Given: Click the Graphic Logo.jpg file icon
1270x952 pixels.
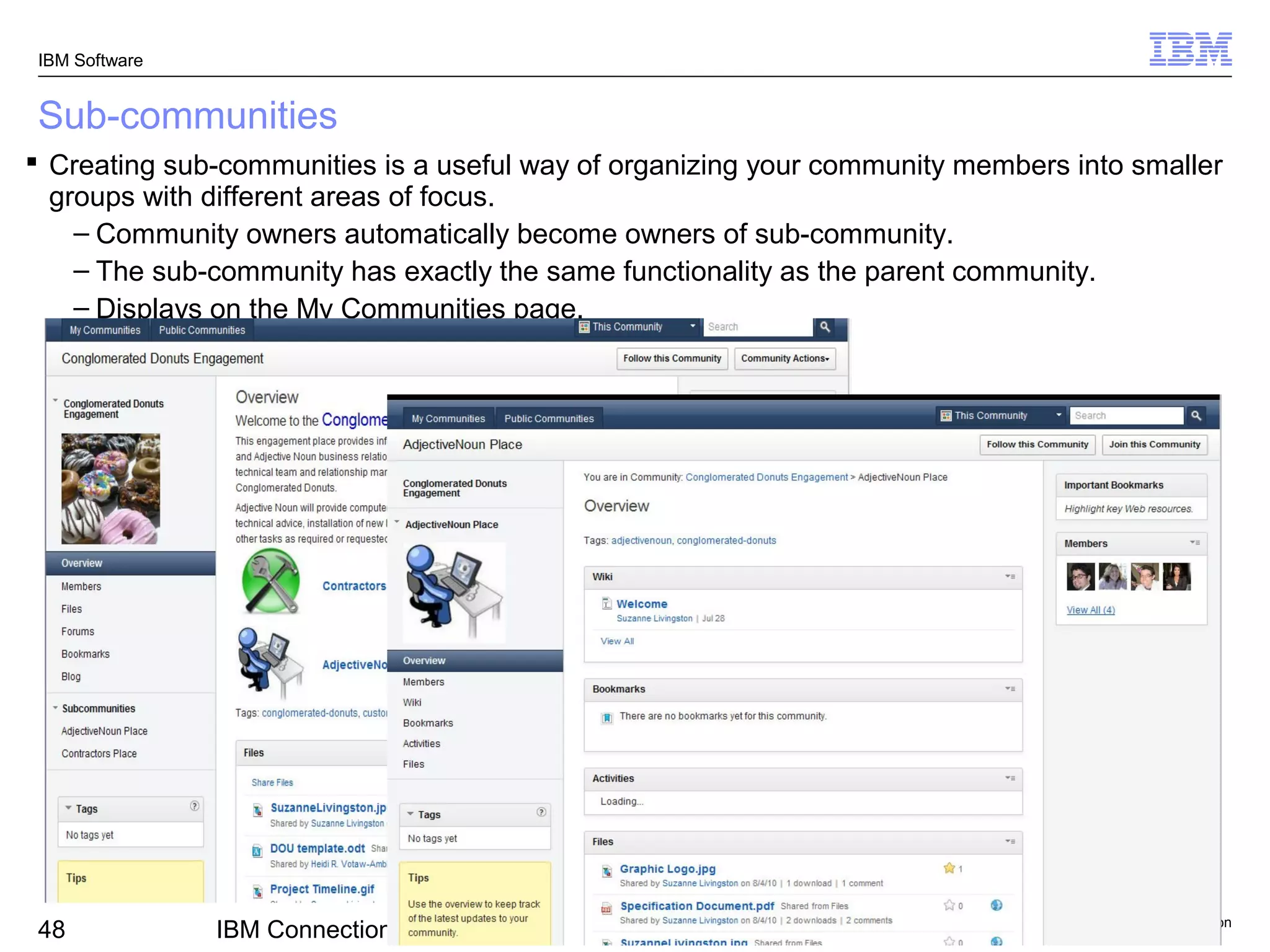Looking at the screenshot, I should 607,871.
